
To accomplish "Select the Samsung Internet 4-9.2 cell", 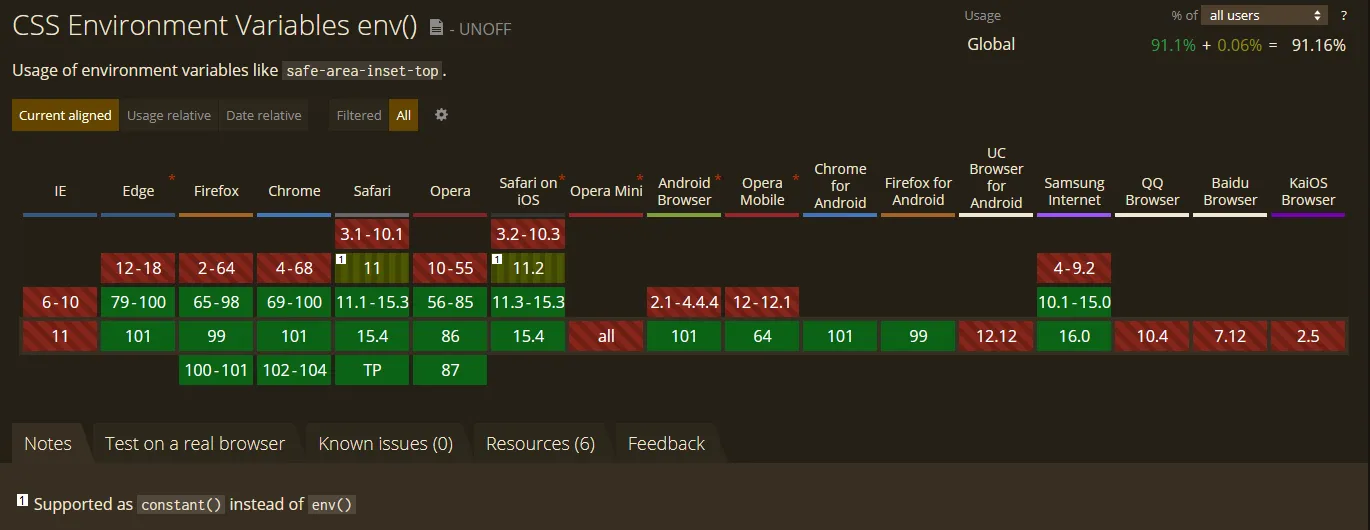I will click(1074, 268).
